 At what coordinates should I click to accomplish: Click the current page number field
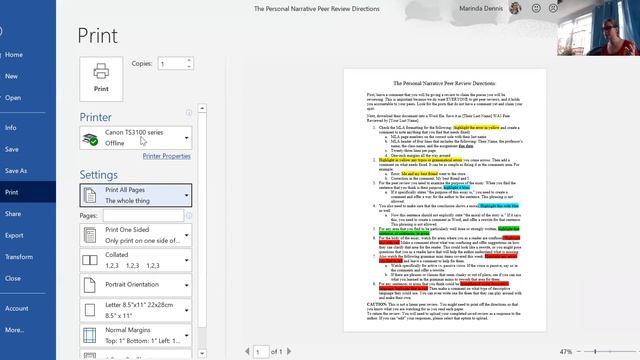[261, 351]
